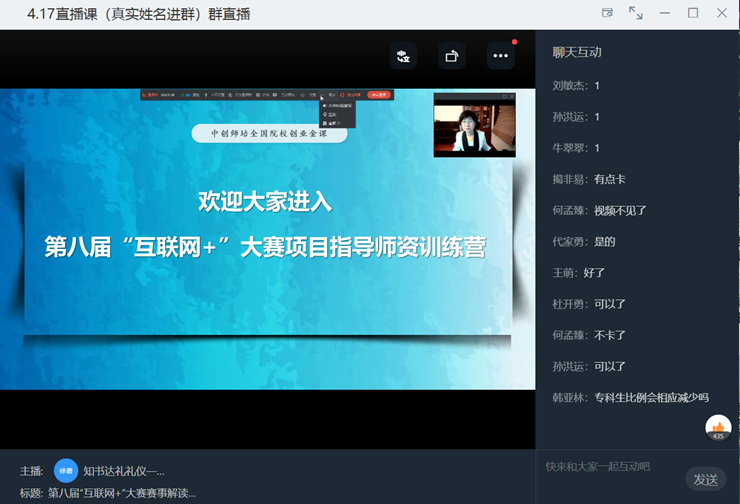This screenshot has height=504, width=740.
Task: Click 何孟臻's message 视频不见了
Action: click(620, 210)
